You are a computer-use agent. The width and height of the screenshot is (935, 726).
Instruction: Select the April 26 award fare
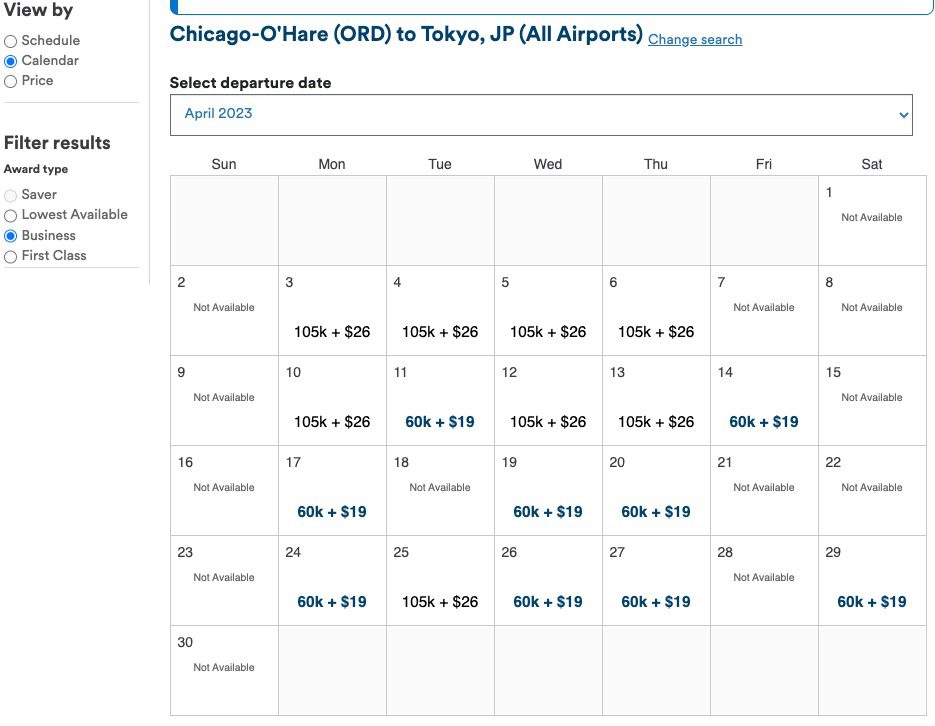click(547, 601)
